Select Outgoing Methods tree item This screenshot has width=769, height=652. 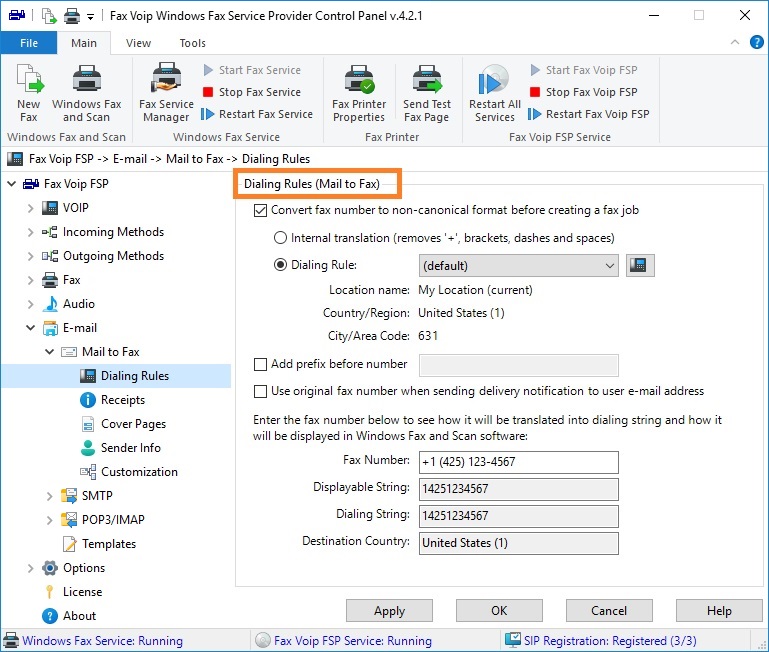pos(113,256)
